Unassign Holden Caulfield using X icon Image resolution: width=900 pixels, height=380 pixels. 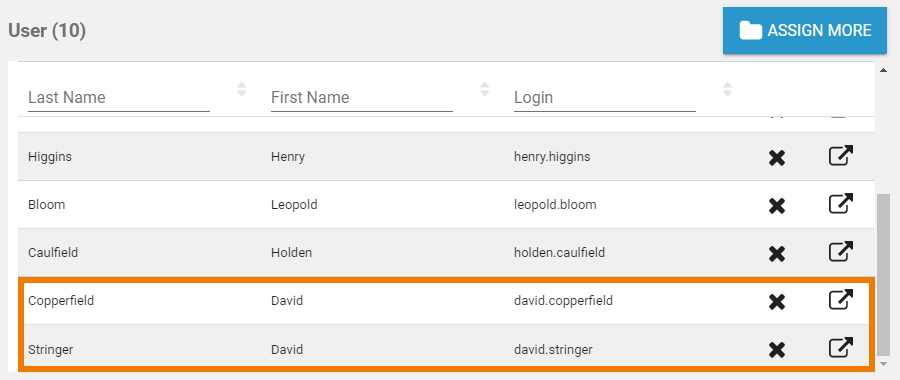[777, 254]
